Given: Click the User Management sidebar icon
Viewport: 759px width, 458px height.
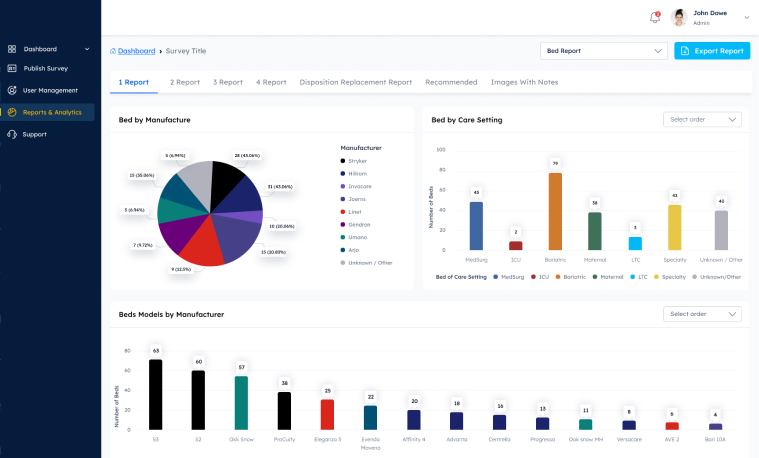Looking at the screenshot, I should (x=12, y=90).
